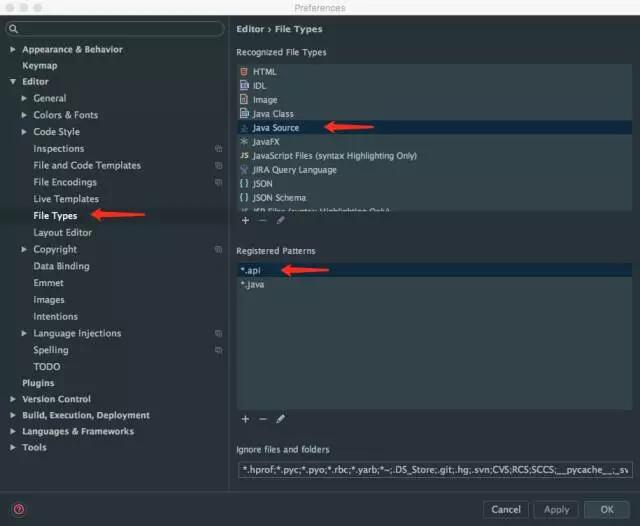Screen dimensions: 640x526
Task: Open the Intentions settings page
Action: (x=56, y=317)
